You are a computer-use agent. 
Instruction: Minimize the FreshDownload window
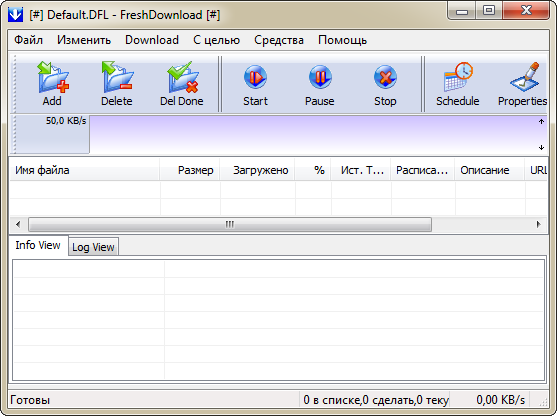point(461,11)
